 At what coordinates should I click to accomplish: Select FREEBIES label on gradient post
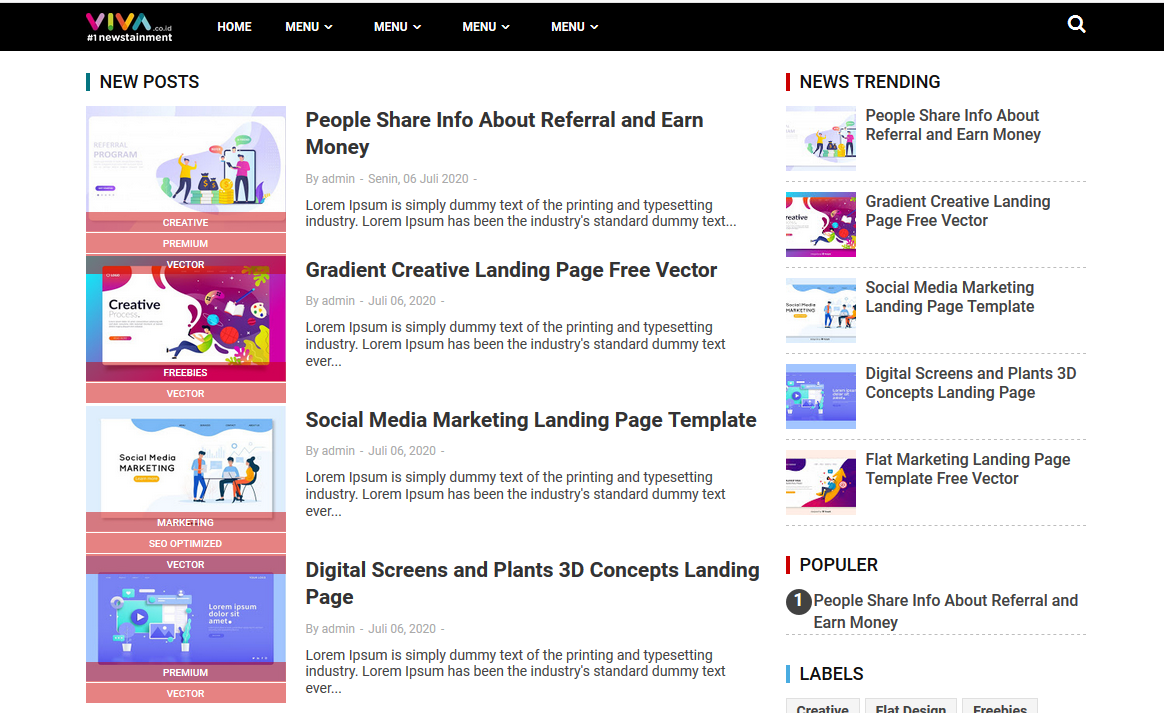click(x=186, y=372)
